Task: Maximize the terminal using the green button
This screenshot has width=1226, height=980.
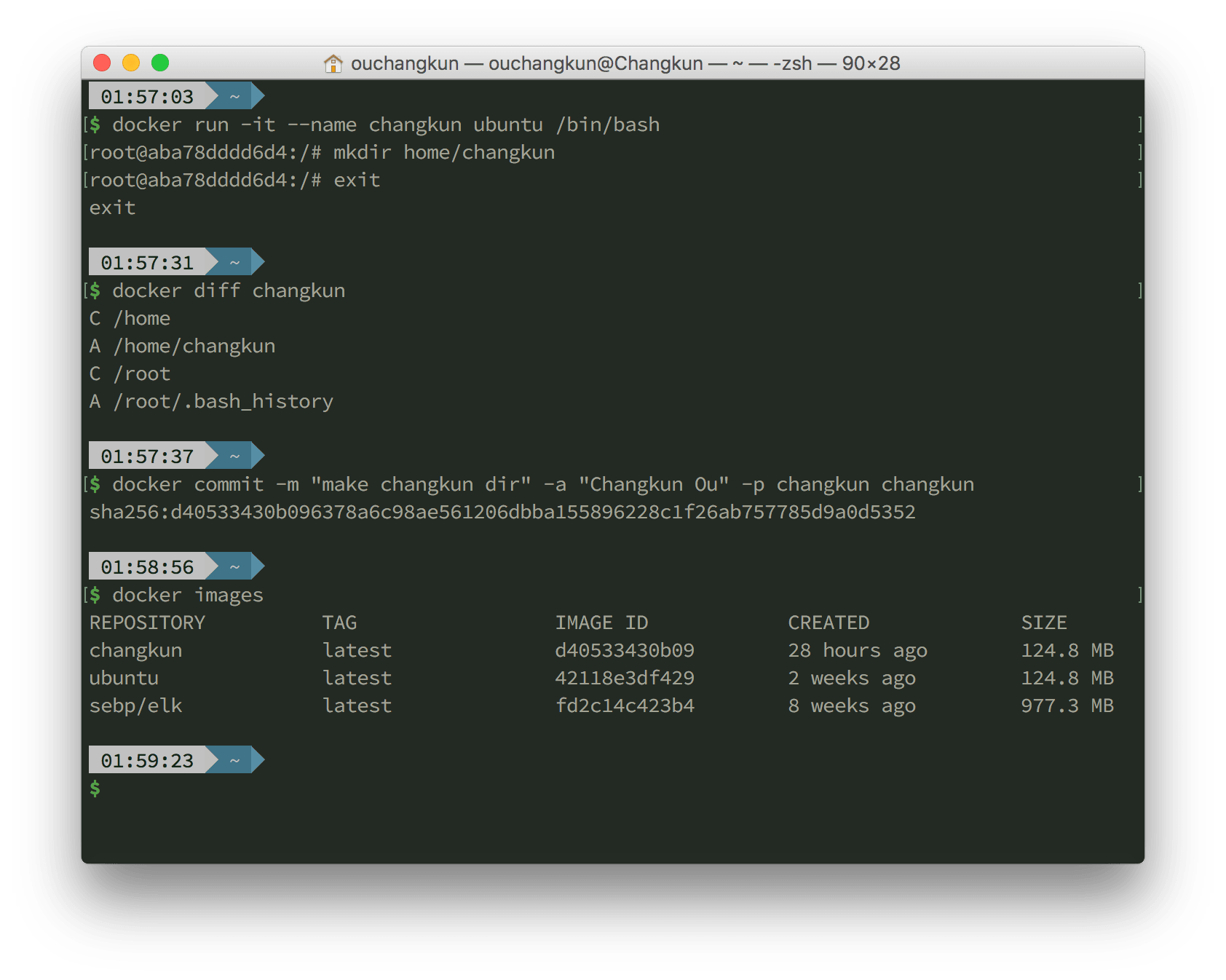Action: [x=160, y=63]
